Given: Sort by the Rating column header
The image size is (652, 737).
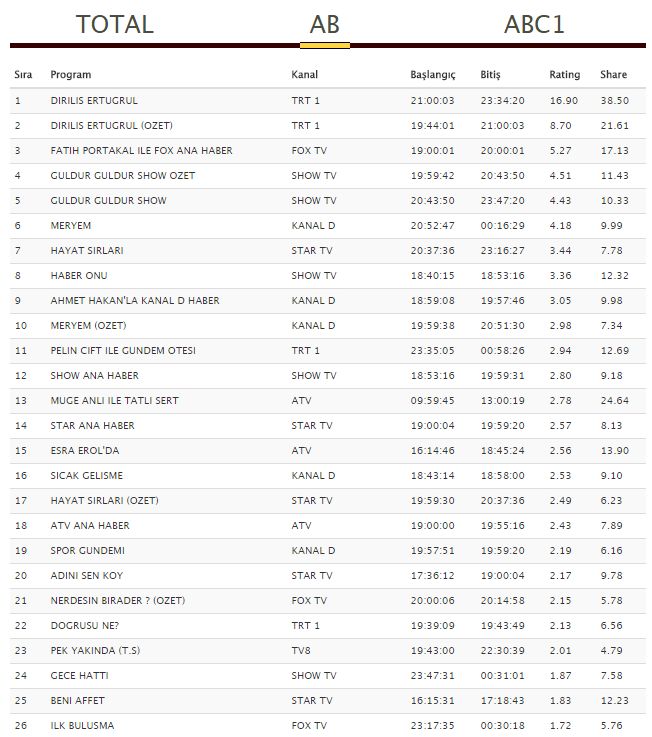Looking at the screenshot, I should (x=564, y=75).
